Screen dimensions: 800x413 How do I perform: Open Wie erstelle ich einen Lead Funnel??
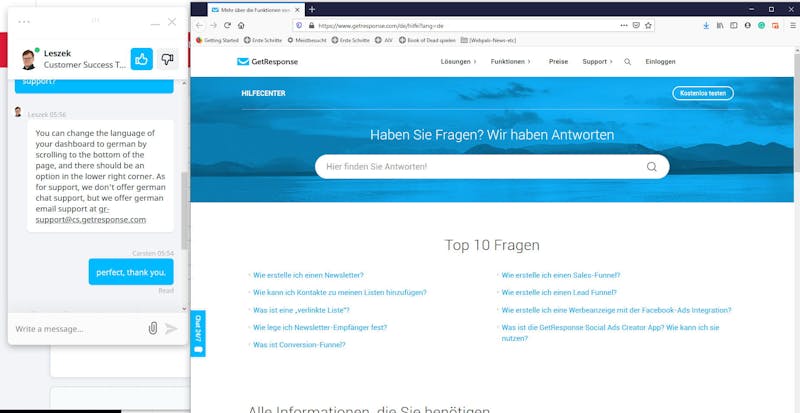[559, 293]
